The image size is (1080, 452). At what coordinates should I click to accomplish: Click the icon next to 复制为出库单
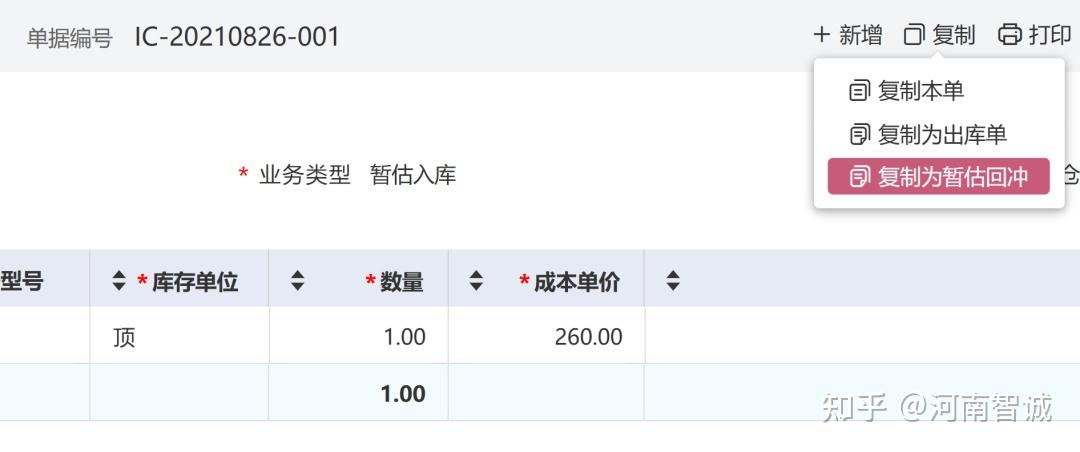(x=860, y=134)
